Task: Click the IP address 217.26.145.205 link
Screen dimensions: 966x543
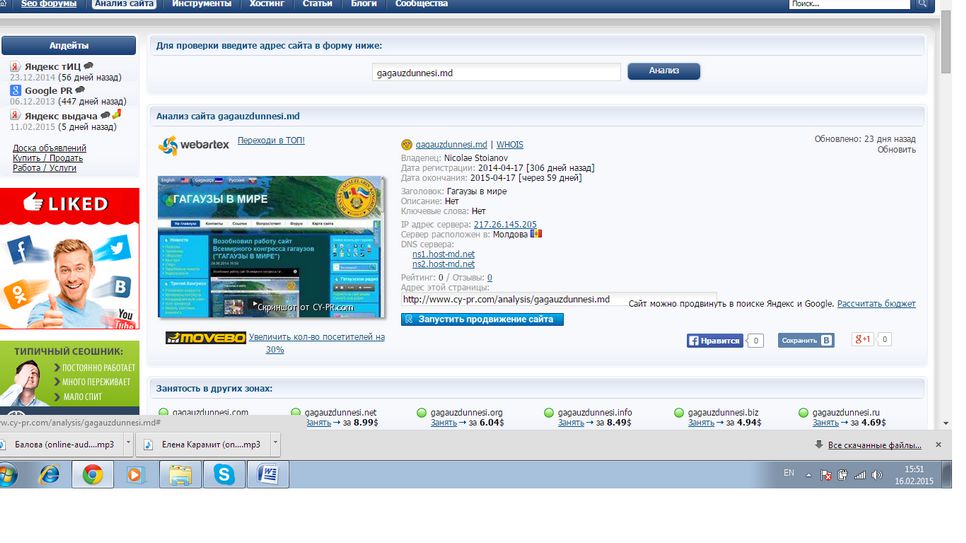Action: tap(505, 224)
